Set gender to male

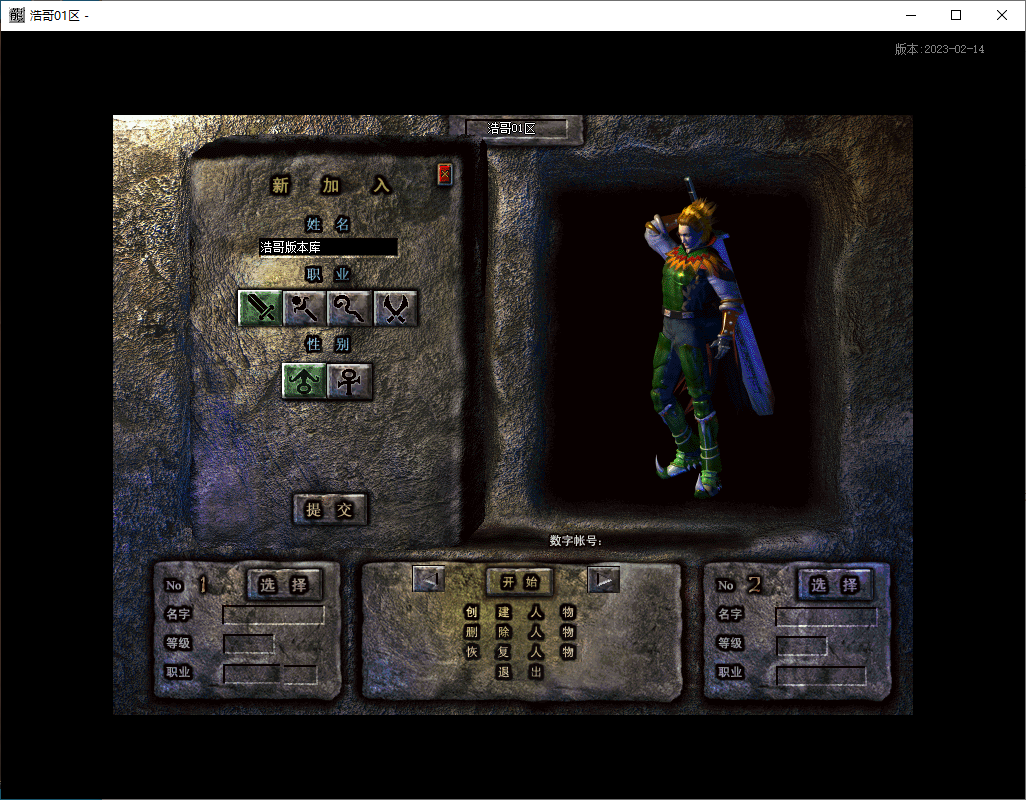(304, 381)
